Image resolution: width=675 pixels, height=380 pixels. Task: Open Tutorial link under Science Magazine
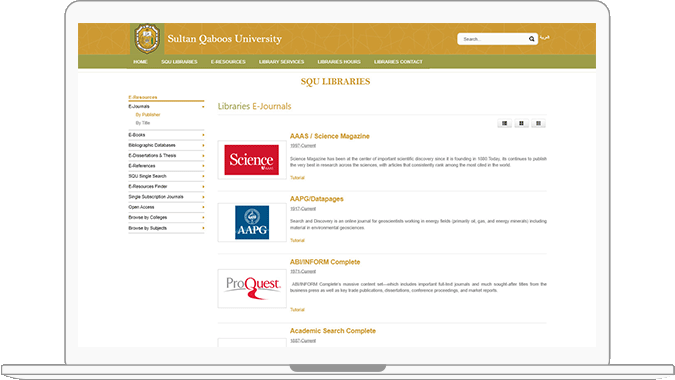point(297,178)
